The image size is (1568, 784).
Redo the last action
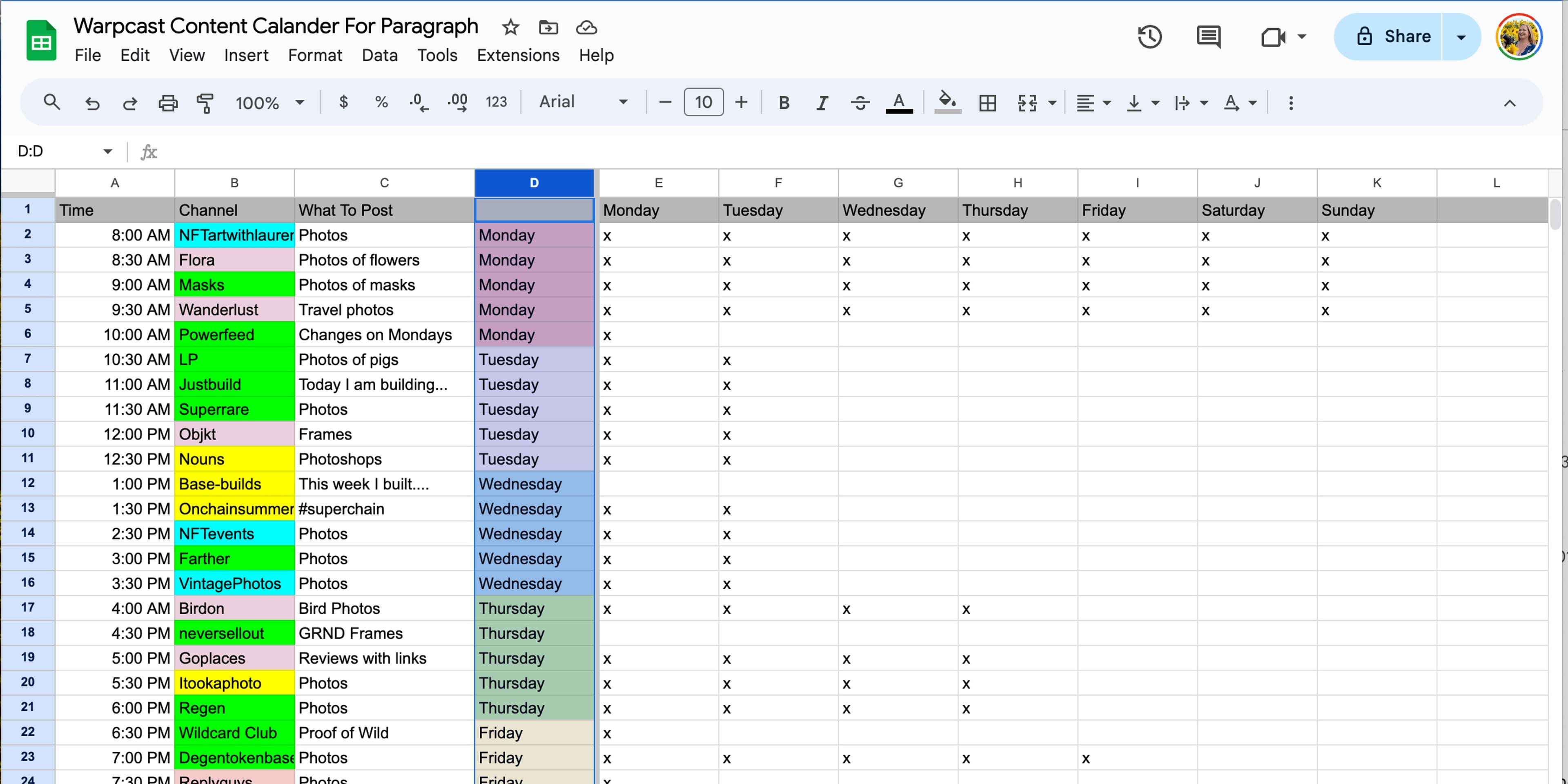pos(130,103)
